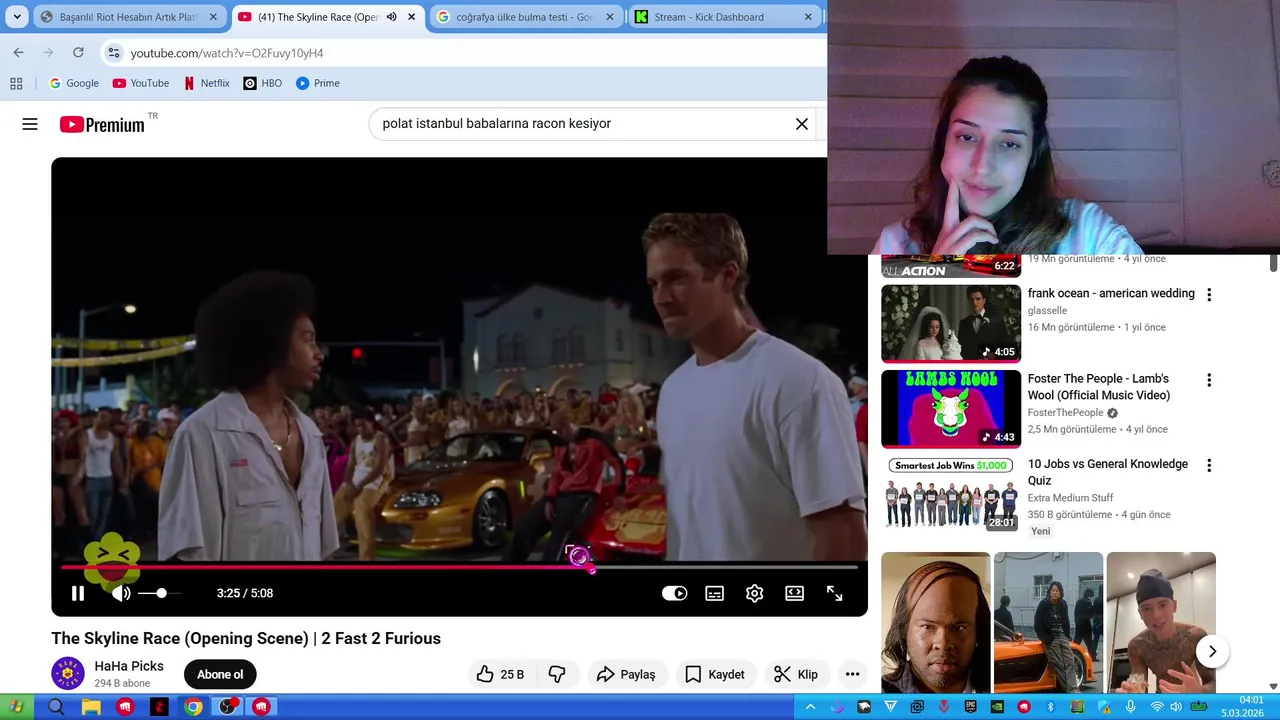This screenshot has height=720, width=1280.
Task: Mute the YouTube tab audio icon
Action: pyautogui.click(x=391, y=17)
